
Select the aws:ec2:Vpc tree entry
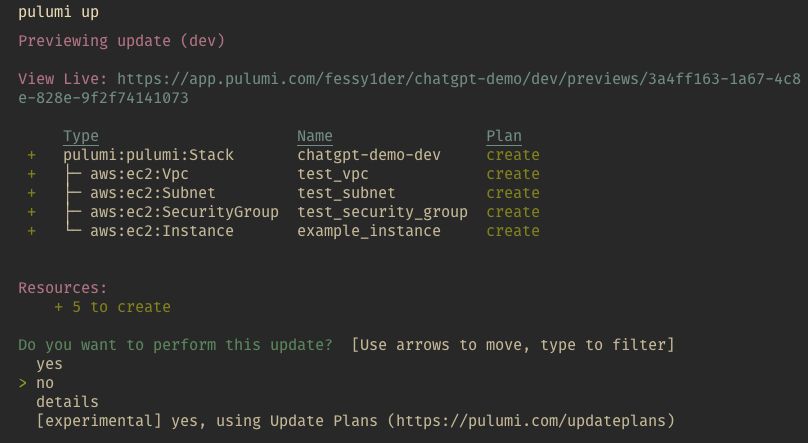tap(139, 174)
